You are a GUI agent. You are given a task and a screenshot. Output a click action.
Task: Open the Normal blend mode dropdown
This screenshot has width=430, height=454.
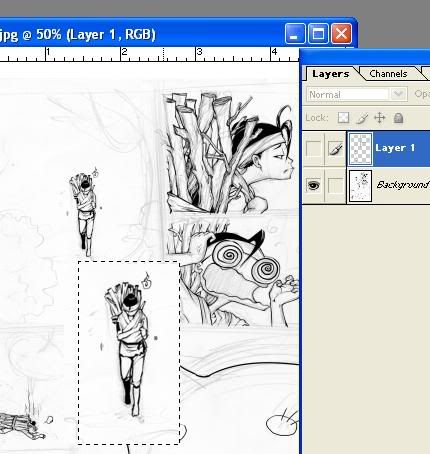(x=357, y=94)
